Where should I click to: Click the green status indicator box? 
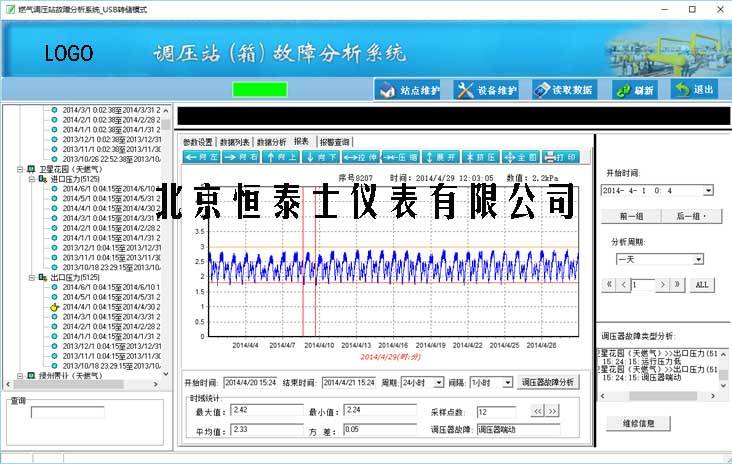(260, 89)
